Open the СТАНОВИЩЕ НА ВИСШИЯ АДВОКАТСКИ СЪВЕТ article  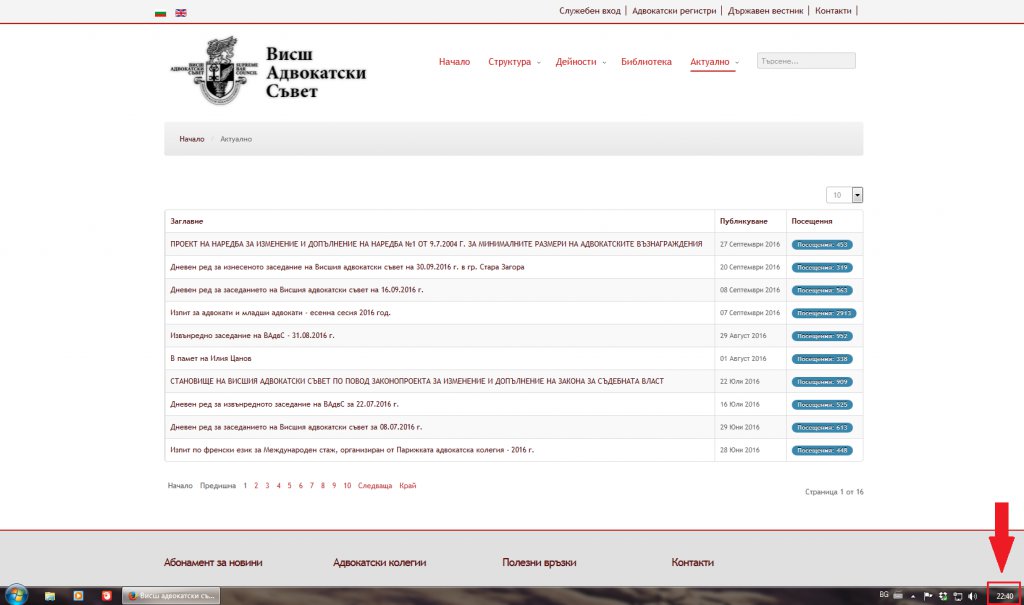pyautogui.click(x=417, y=382)
